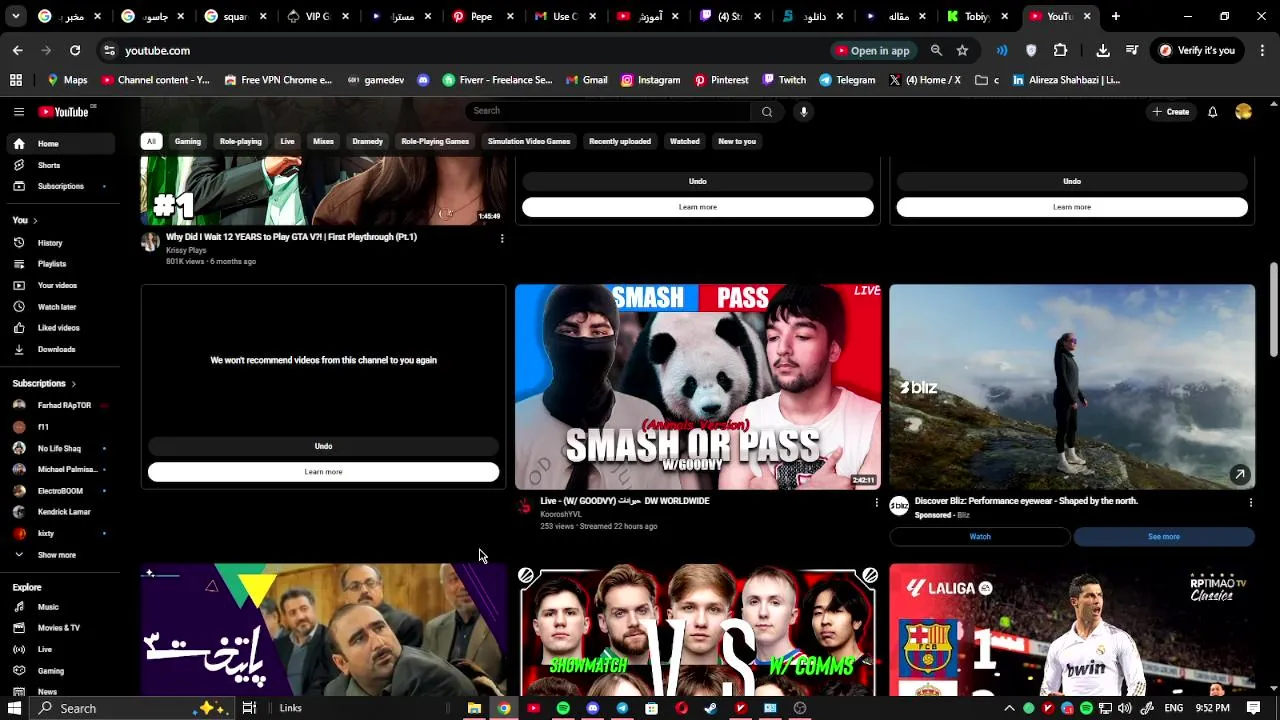This screenshot has height=720, width=1280.
Task: Open the media controls icon in the toolbar
Action: tap(1132, 50)
